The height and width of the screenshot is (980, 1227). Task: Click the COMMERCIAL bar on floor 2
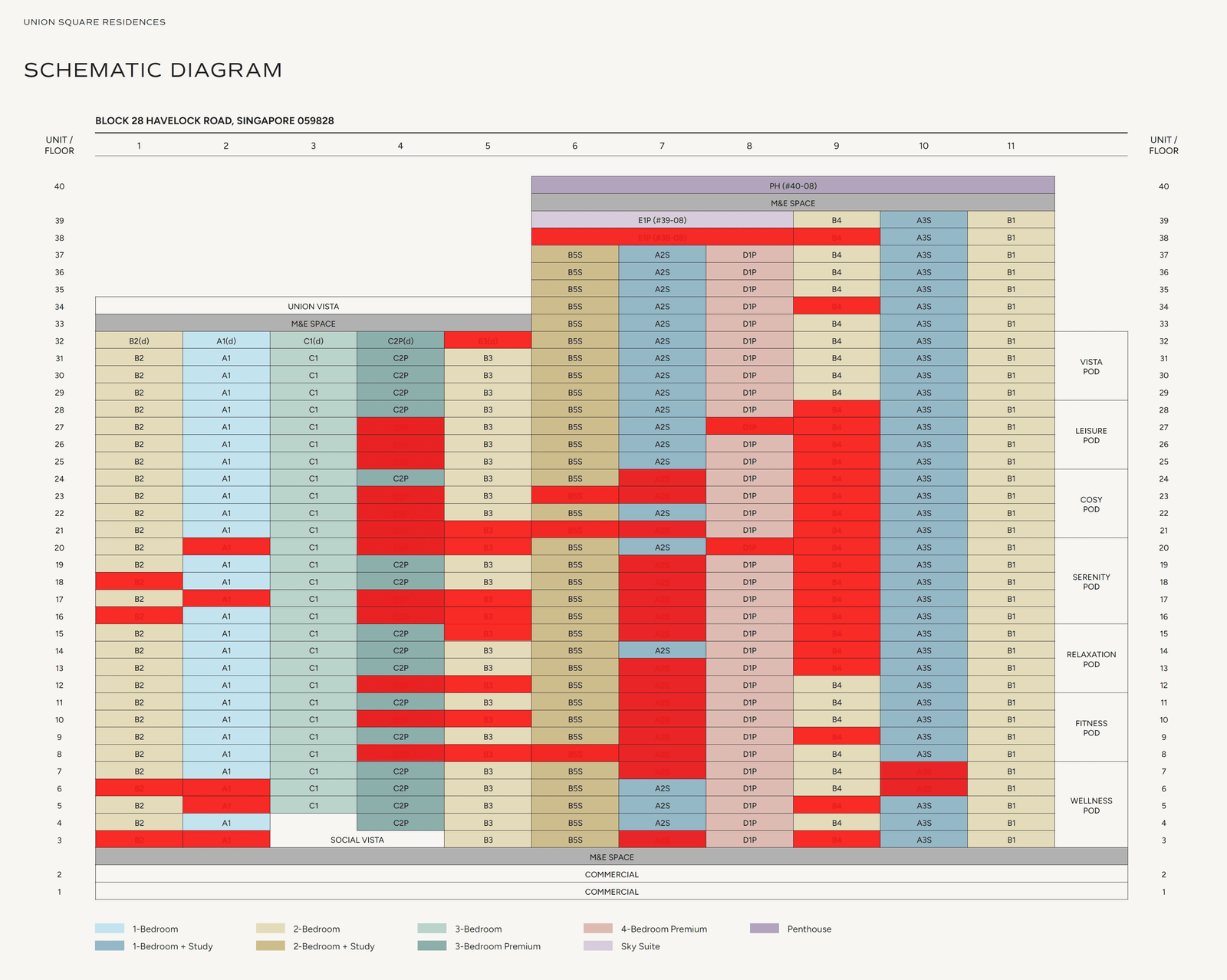(611, 874)
